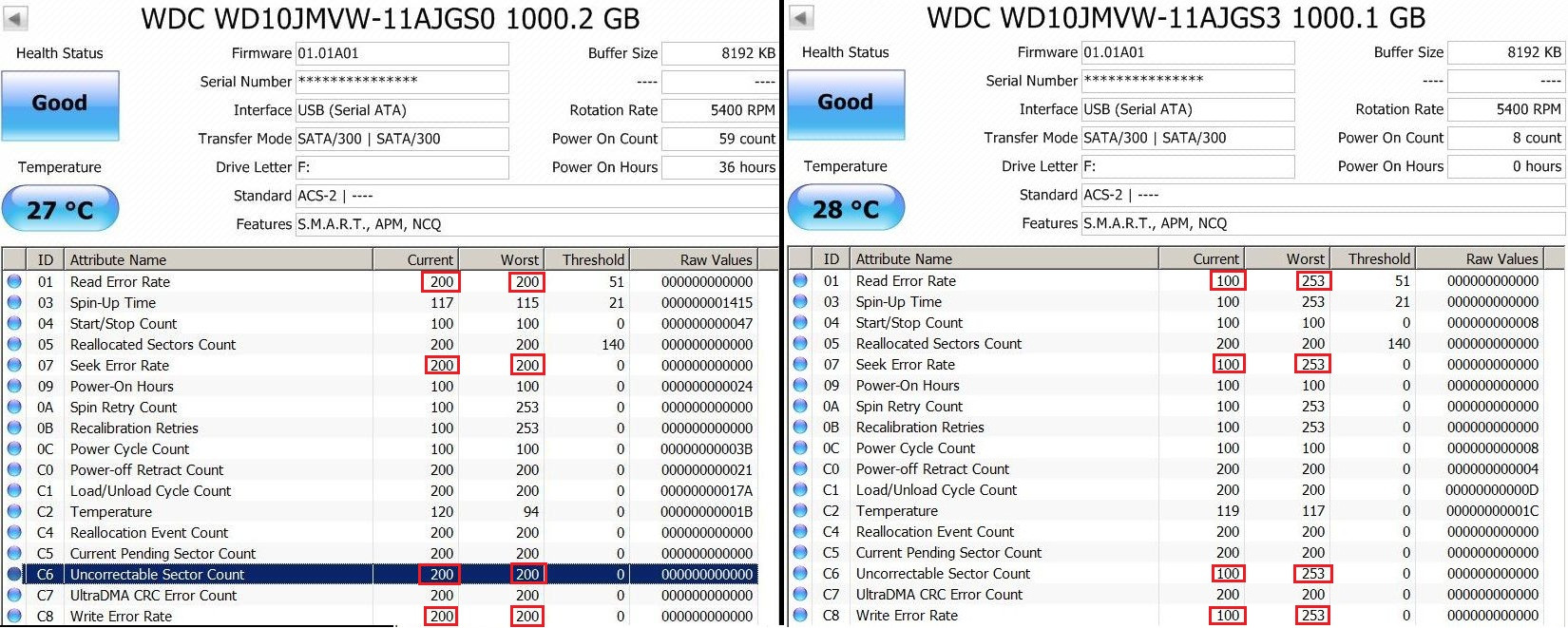Click the Good health status button for AJGS3 drive

click(x=846, y=105)
